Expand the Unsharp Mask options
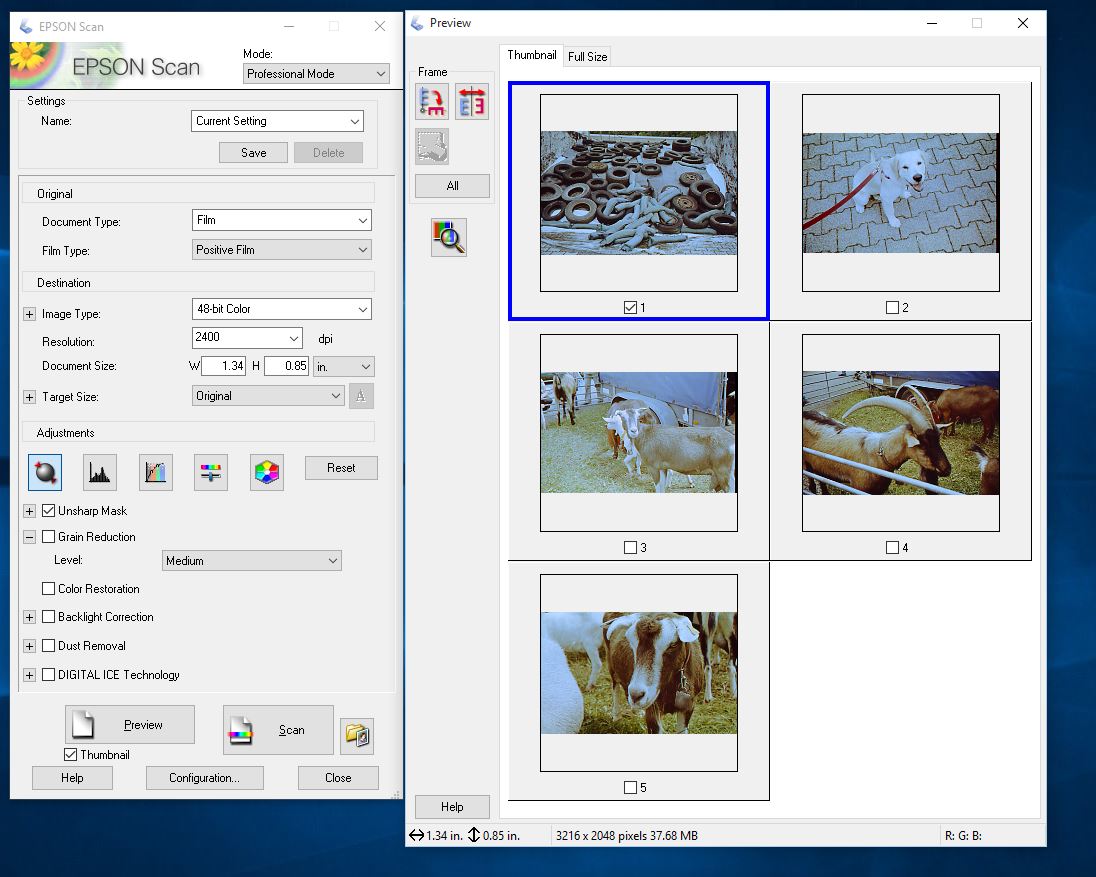 coord(29,512)
